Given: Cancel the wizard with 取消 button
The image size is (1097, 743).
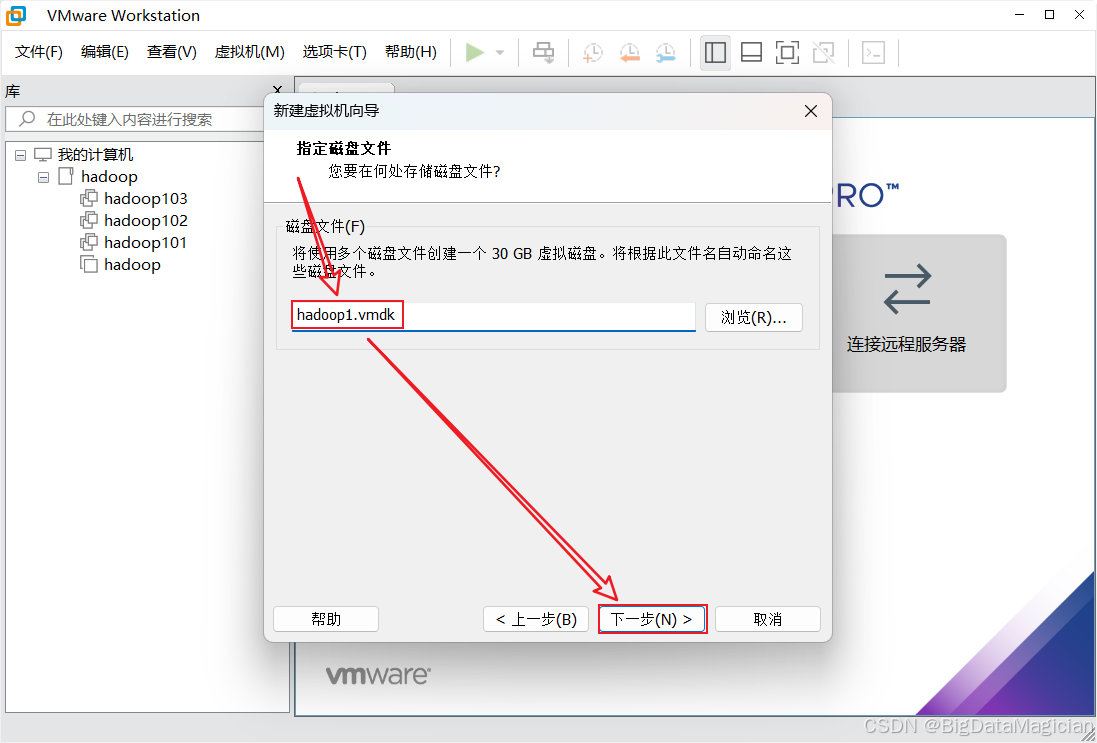Looking at the screenshot, I should coord(767,619).
